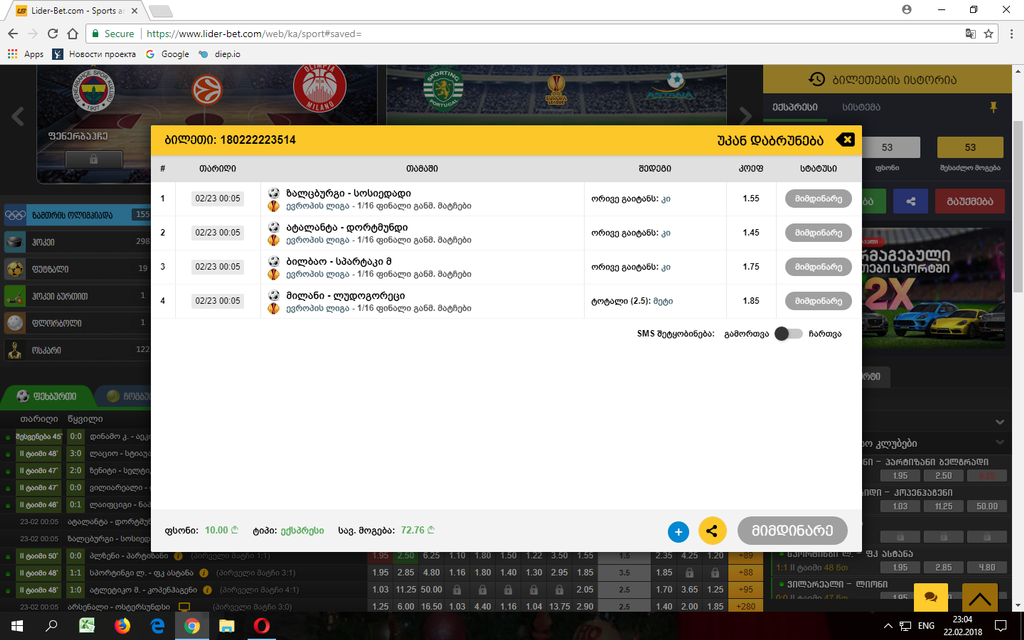Click the +95 more markets button

pos(745,589)
